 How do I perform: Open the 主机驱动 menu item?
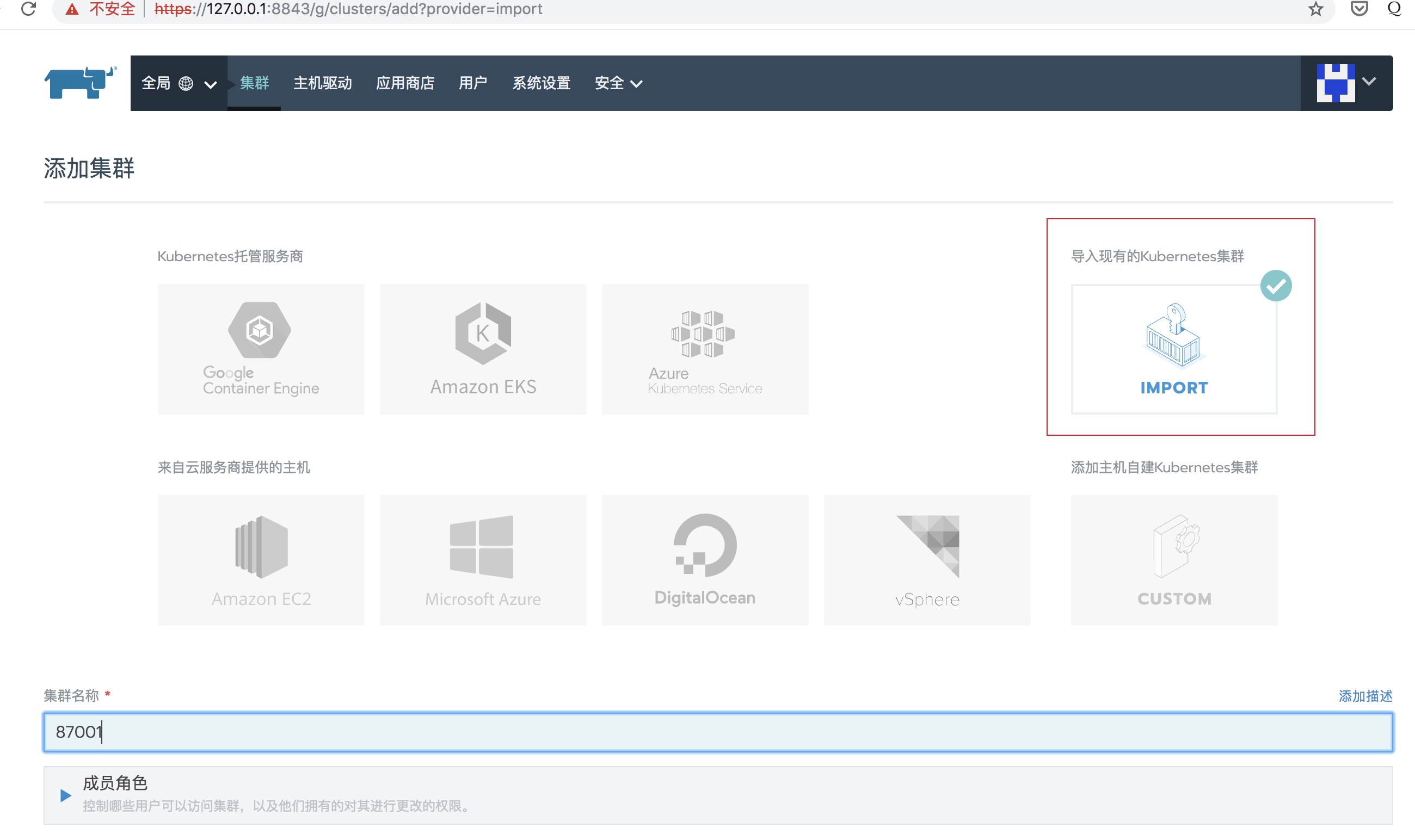pos(323,83)
